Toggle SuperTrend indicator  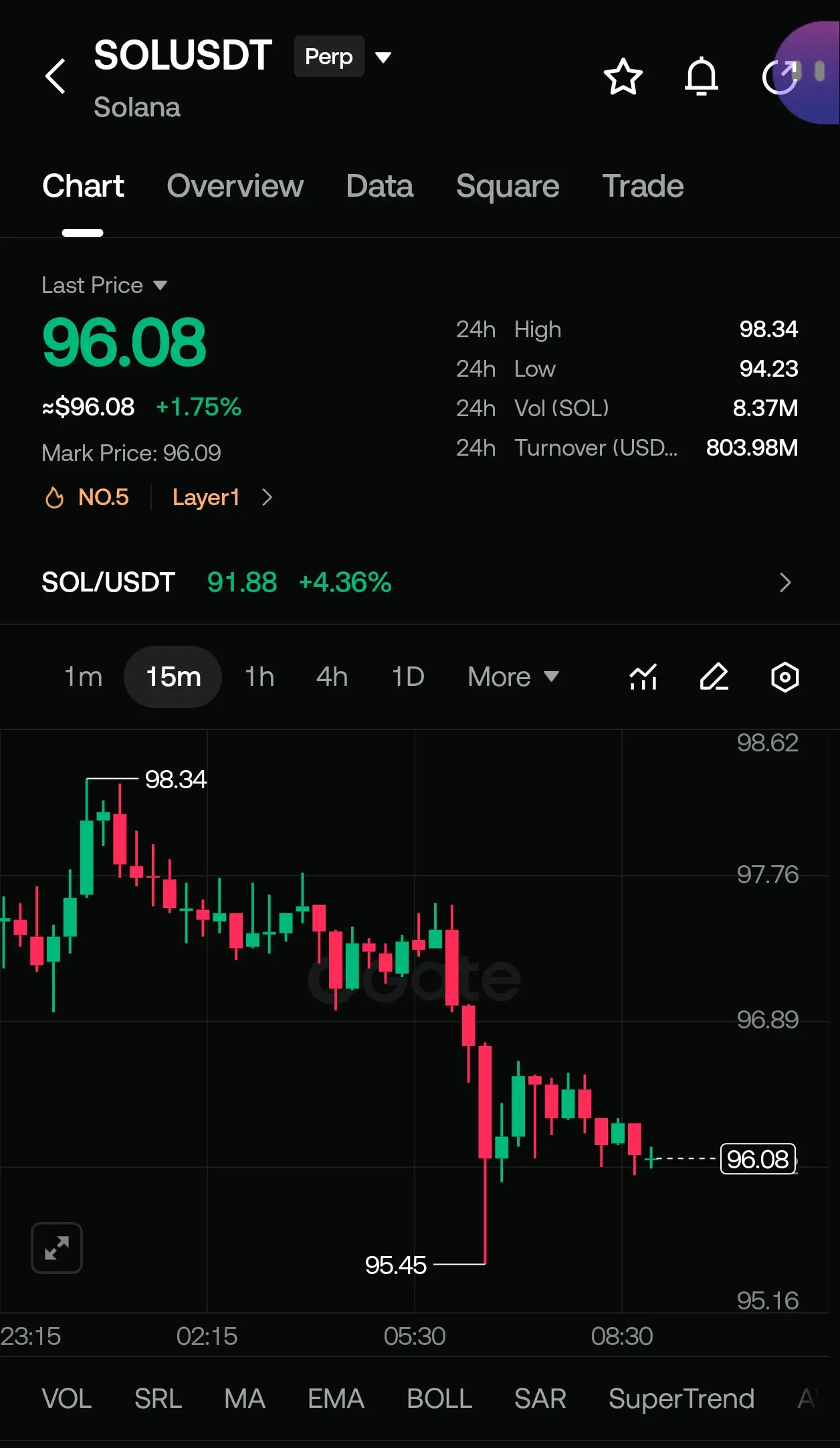tap(681, 1398)
